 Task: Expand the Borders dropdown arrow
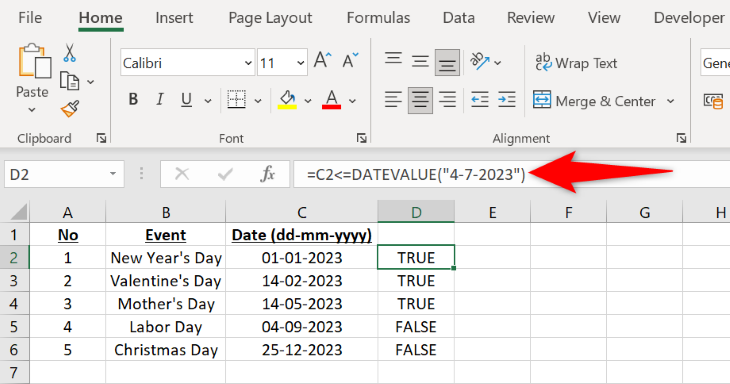(258, 101)
